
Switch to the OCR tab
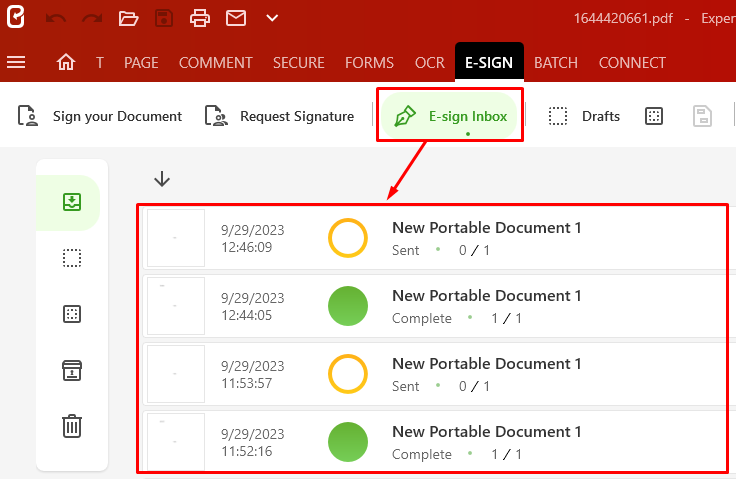[x=429, y=62]
